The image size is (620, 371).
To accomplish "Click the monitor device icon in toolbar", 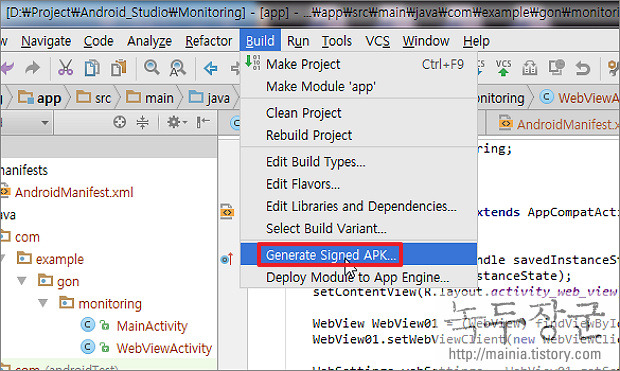I will click(556, 67).
